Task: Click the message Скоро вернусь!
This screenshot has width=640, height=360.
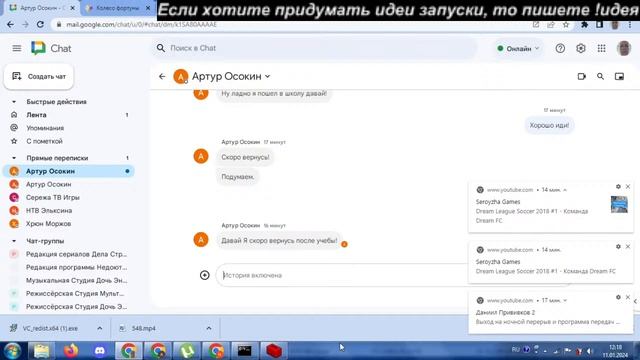Action: pyautogui.click(x=245, y=157)
